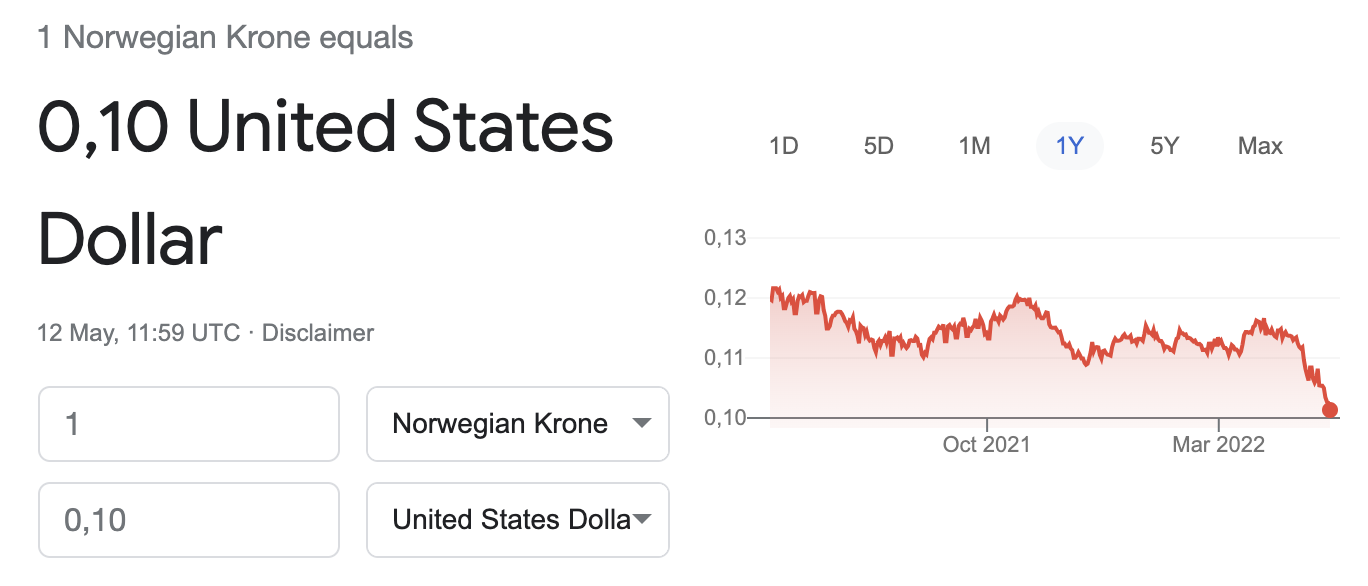The height and width of the screenshot is (586, 1368).
Task: Click the US Dollar amount field
Action: (x=189, y=520)
